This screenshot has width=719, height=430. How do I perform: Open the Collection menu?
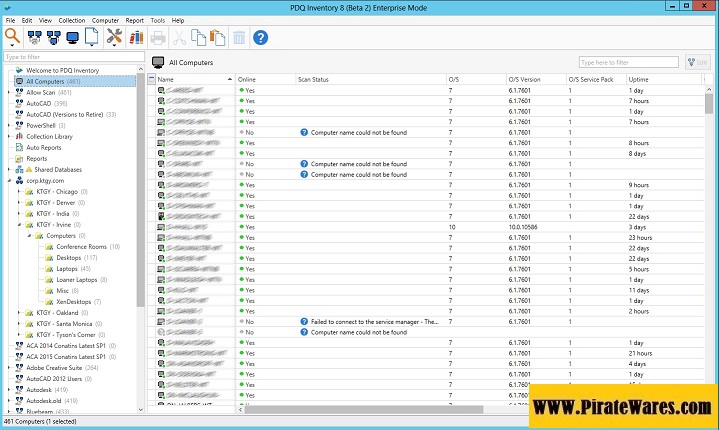click(x=72, y=20)
